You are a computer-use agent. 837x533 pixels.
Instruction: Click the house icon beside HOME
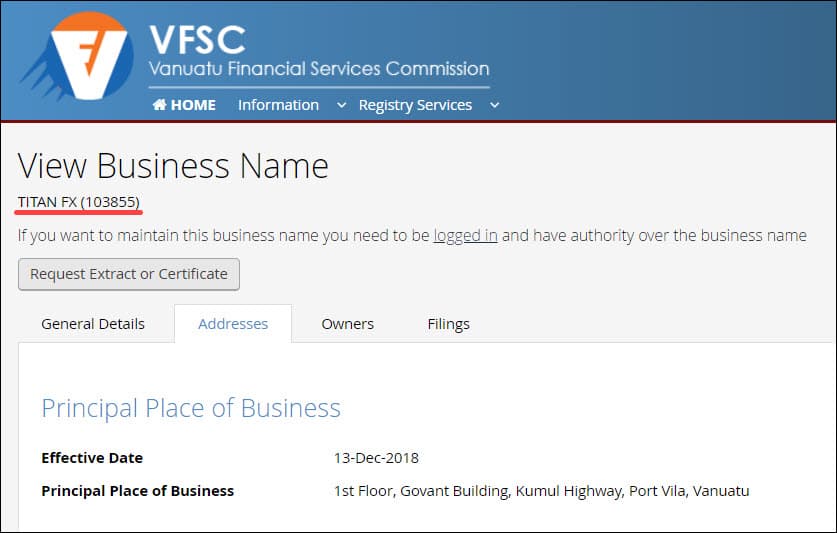[x=159, y=105]
